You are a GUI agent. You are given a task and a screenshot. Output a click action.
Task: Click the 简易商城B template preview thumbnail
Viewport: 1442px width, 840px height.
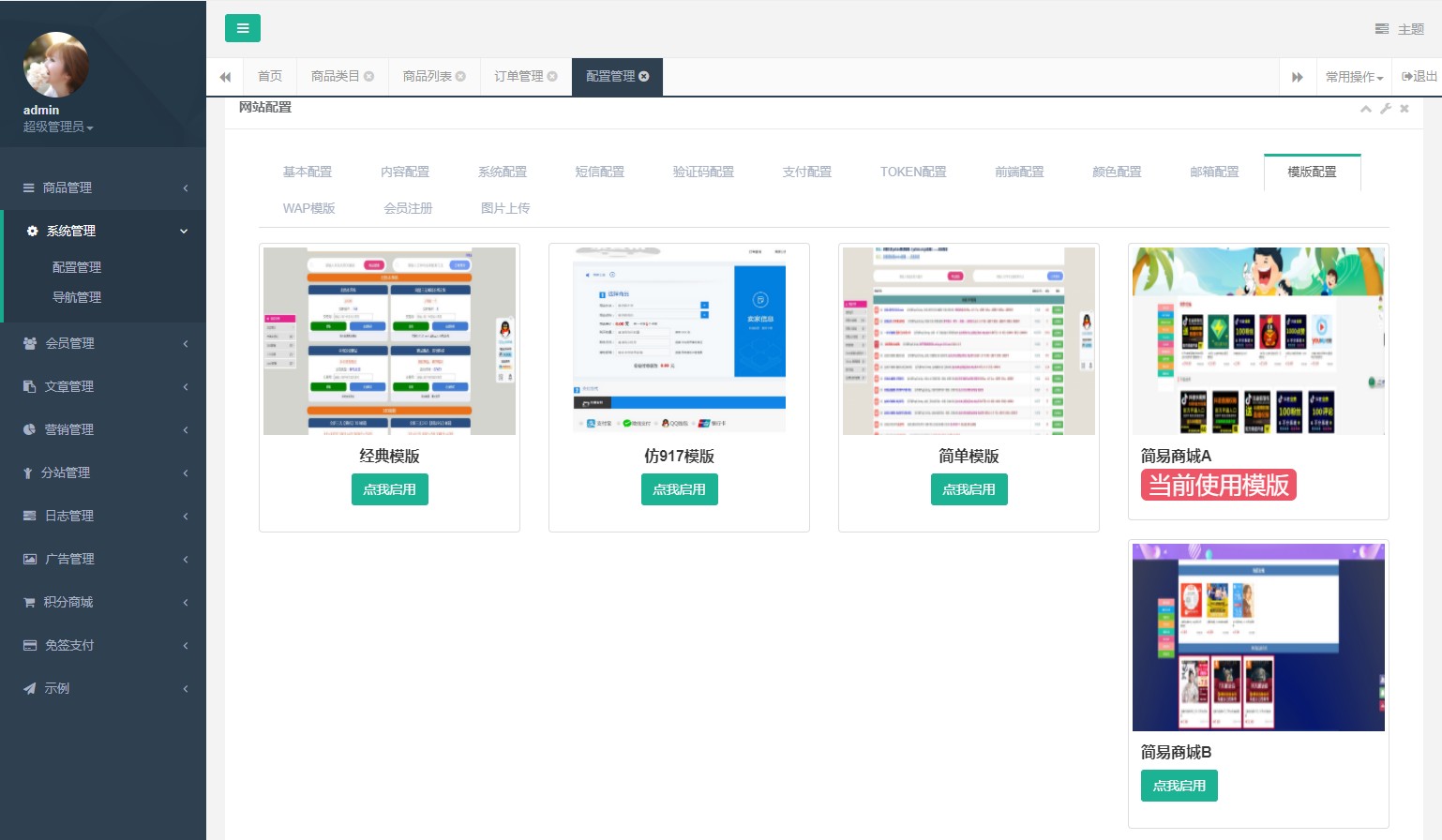point(1258,637)
